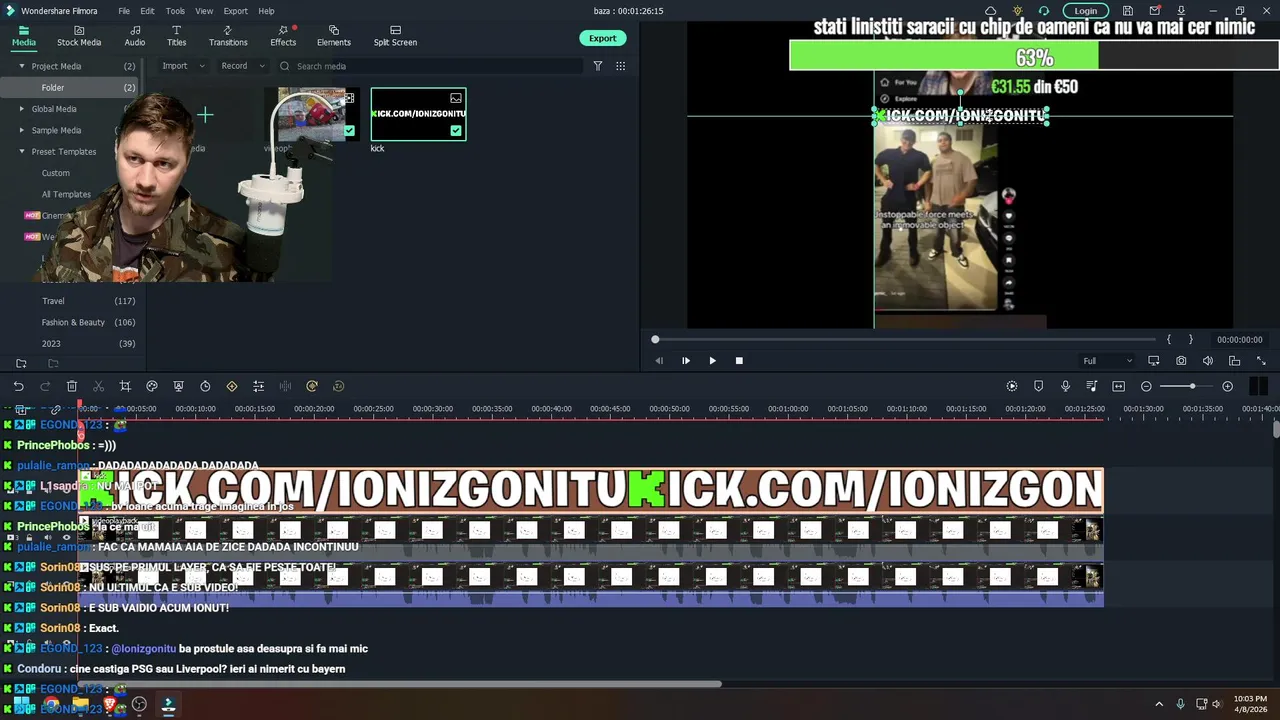The image size is (1280, 720).
Task: Open the lightbulb tips icon
Action: click(x=1017, y=11)
